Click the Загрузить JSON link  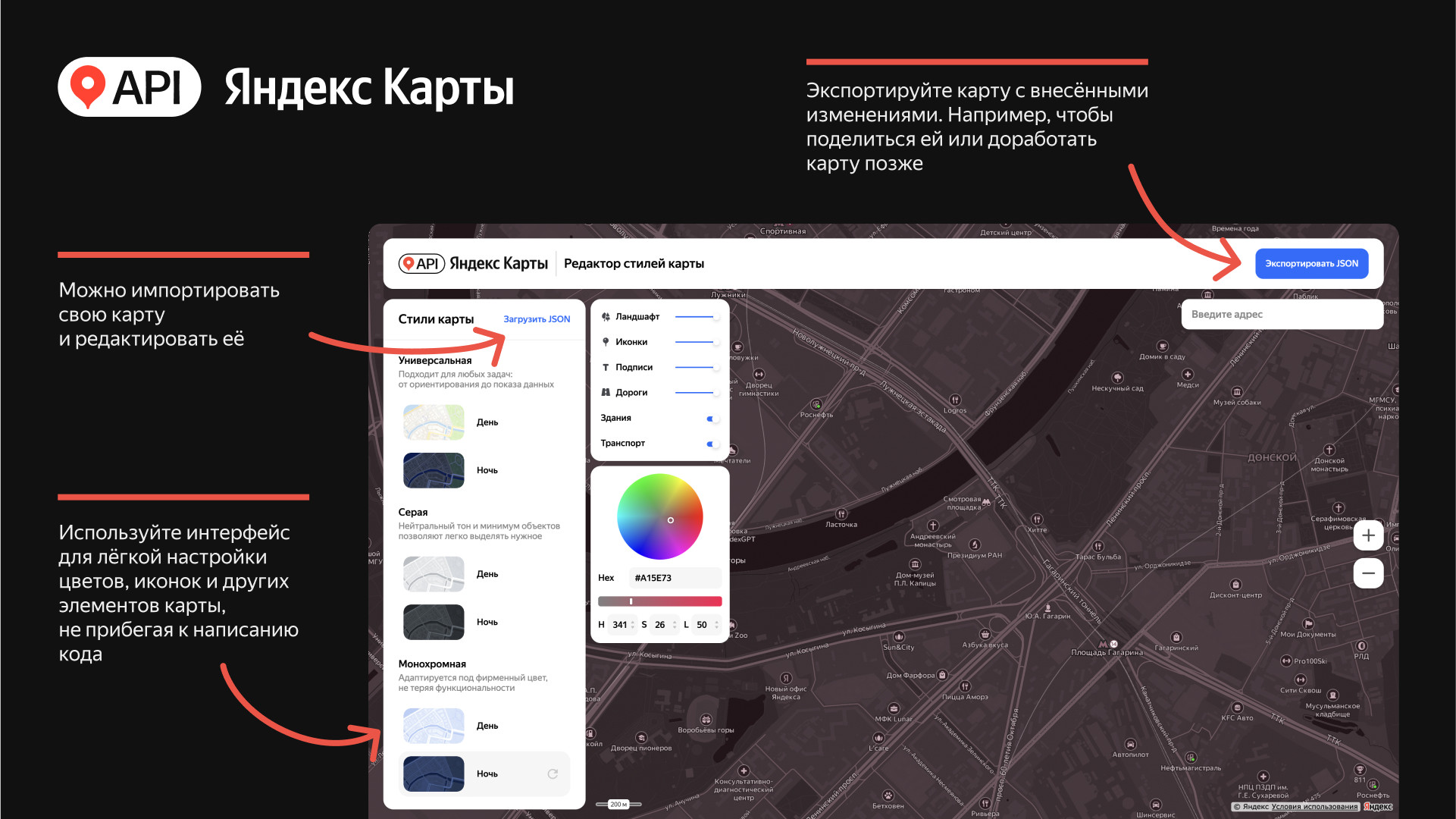click(x=537, y=319)
